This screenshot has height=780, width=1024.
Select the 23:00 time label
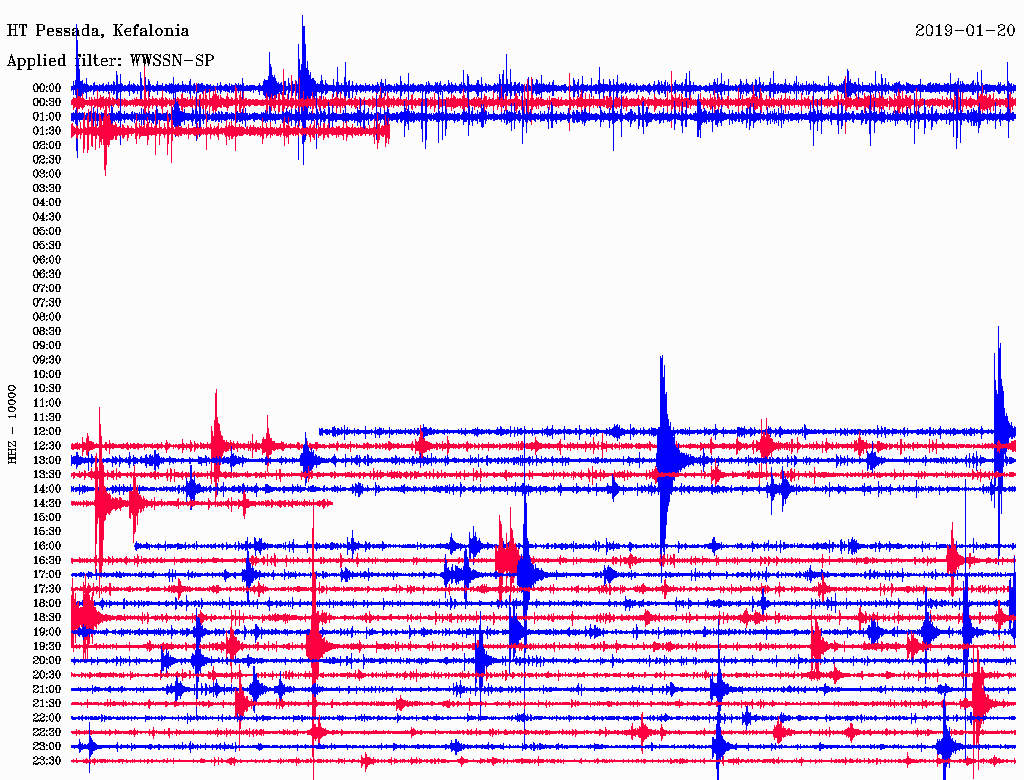47,747
